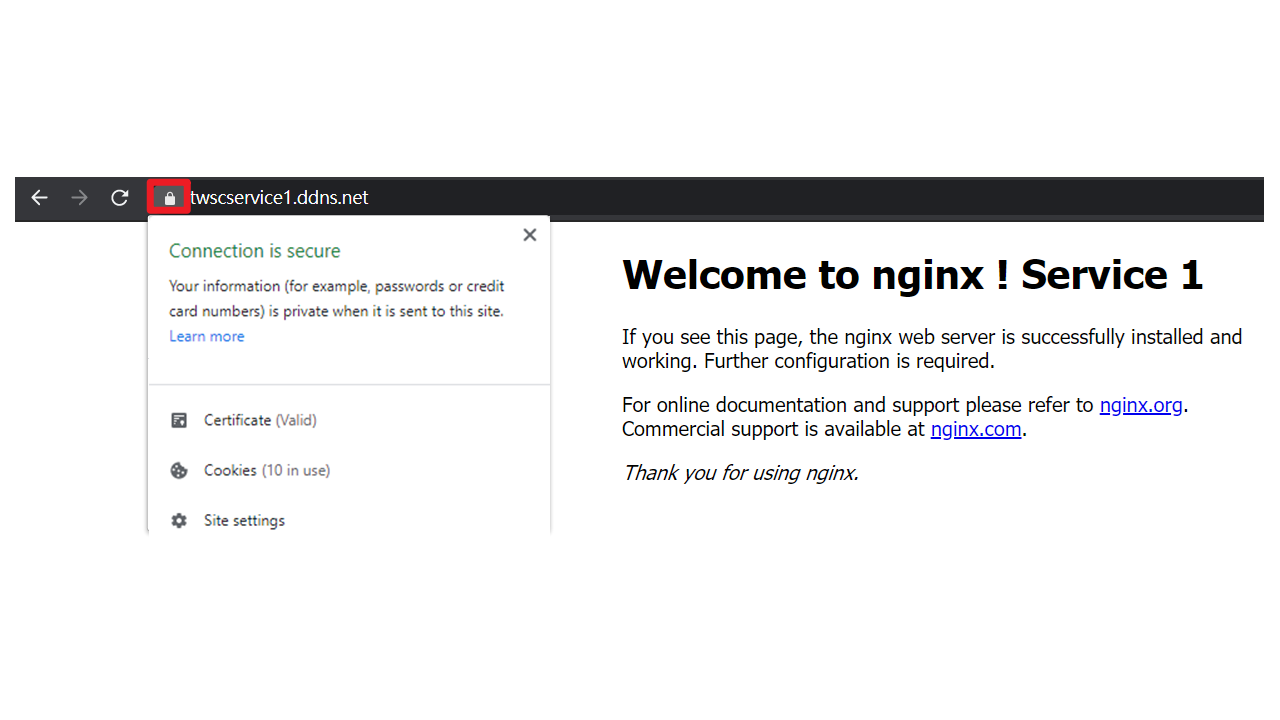Click the cookie icon in popup
This screenshot has height=720, width=1280.
pyautogui.click(x=179, y=470)
